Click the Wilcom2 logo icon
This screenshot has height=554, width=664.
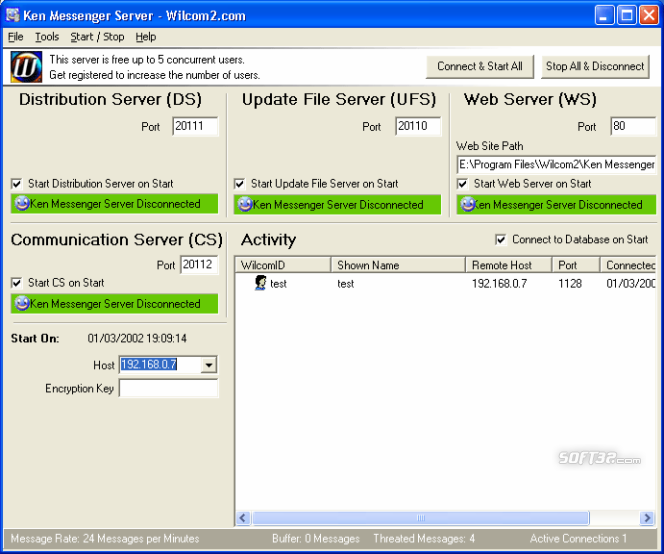26,67
